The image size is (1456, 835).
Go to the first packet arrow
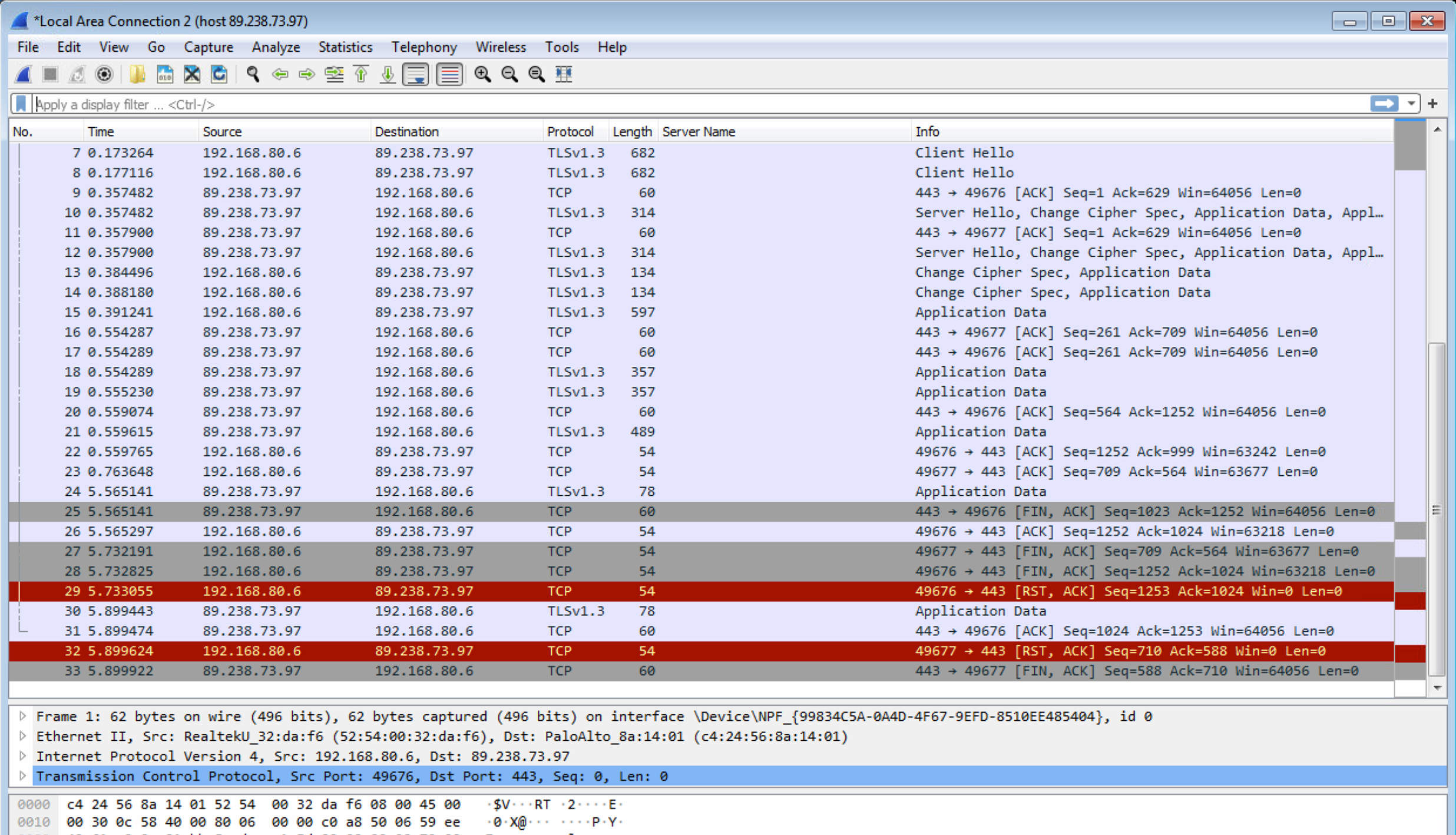(x=361, y=75)
